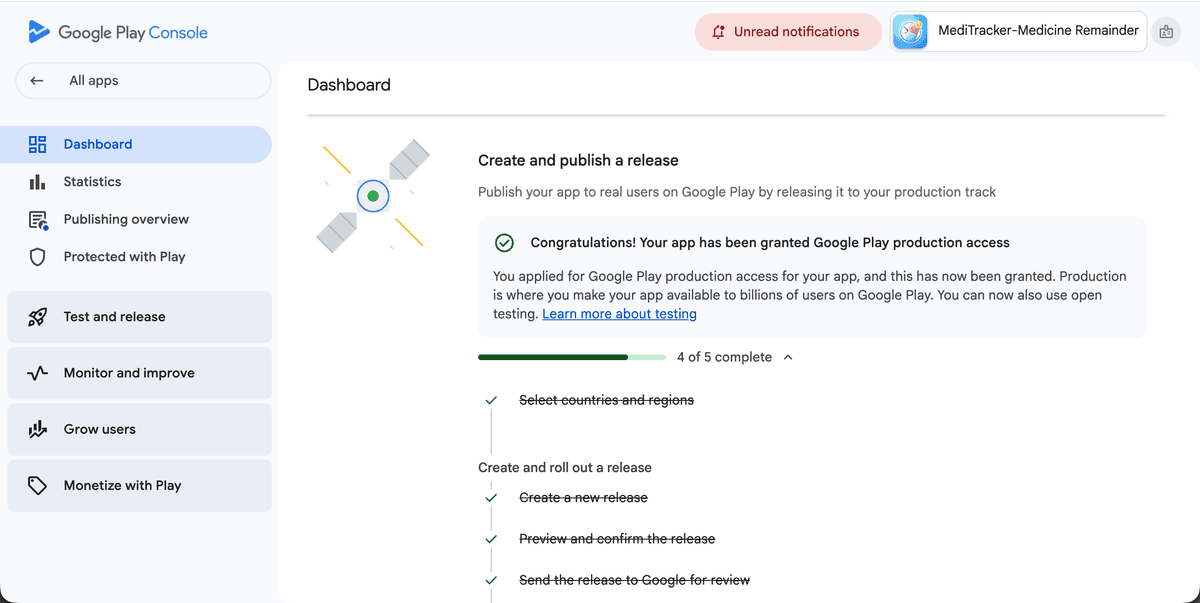The height and width of the screenshot is (603, 1200).
Task: Click the Create and roll out a release label
Action: [565, 468]
